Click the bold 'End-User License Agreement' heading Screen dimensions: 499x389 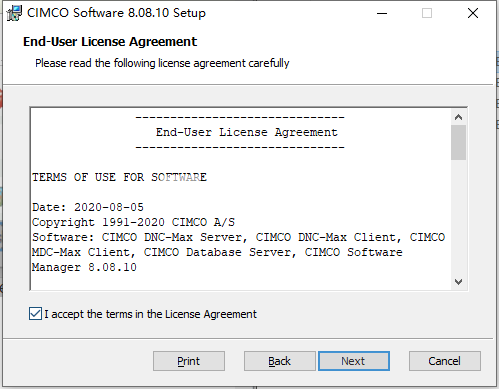[x=110, y=42]
